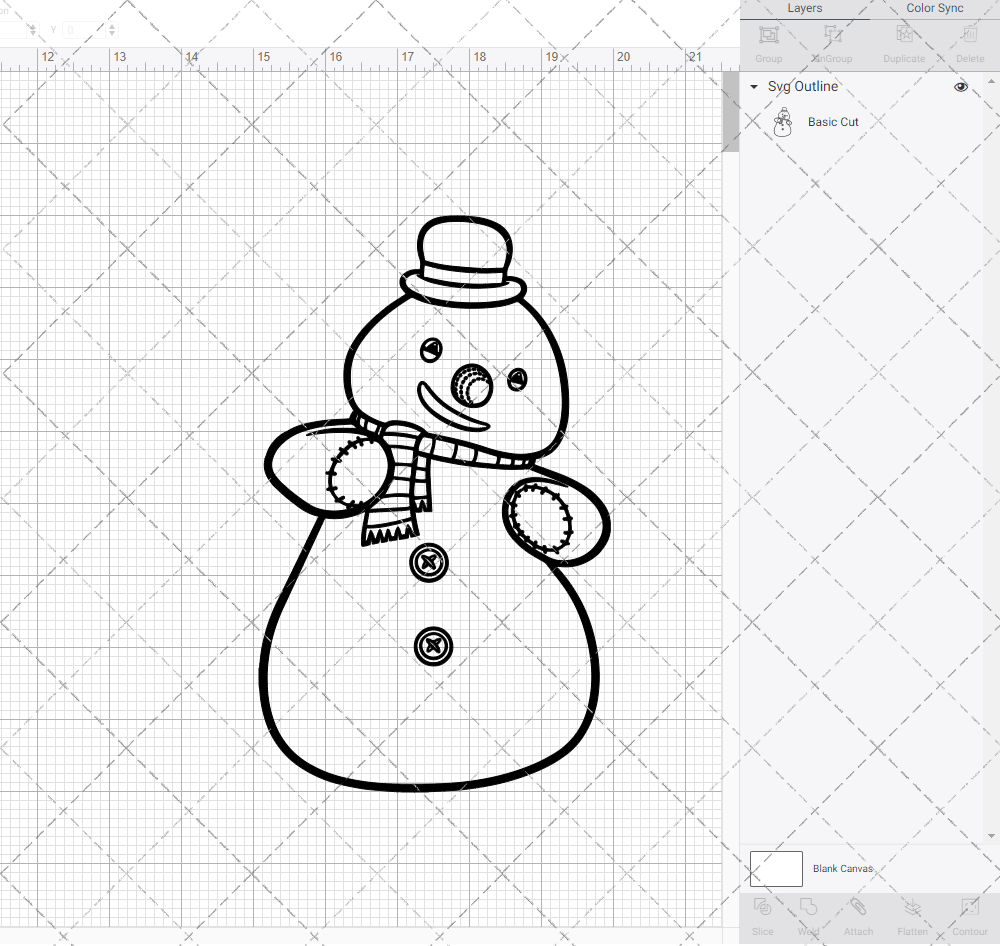Click the Blank Canvas color swatch
1000x946 pixels.
776,868
